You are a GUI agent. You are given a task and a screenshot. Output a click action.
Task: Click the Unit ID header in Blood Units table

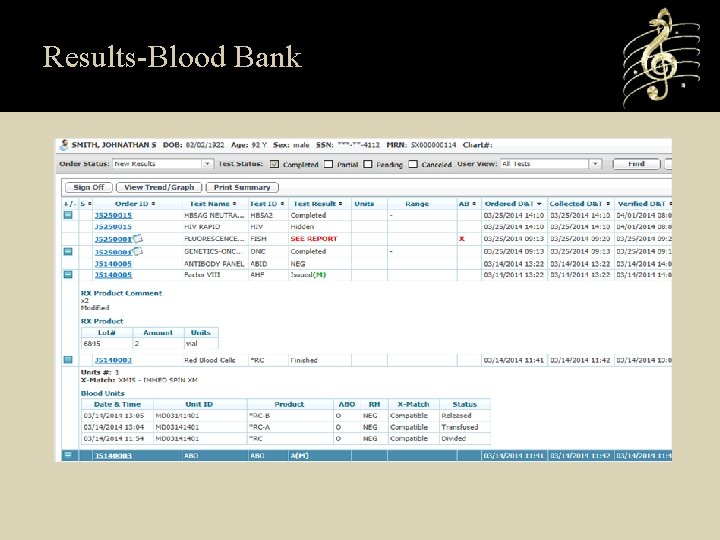[199, 404]
